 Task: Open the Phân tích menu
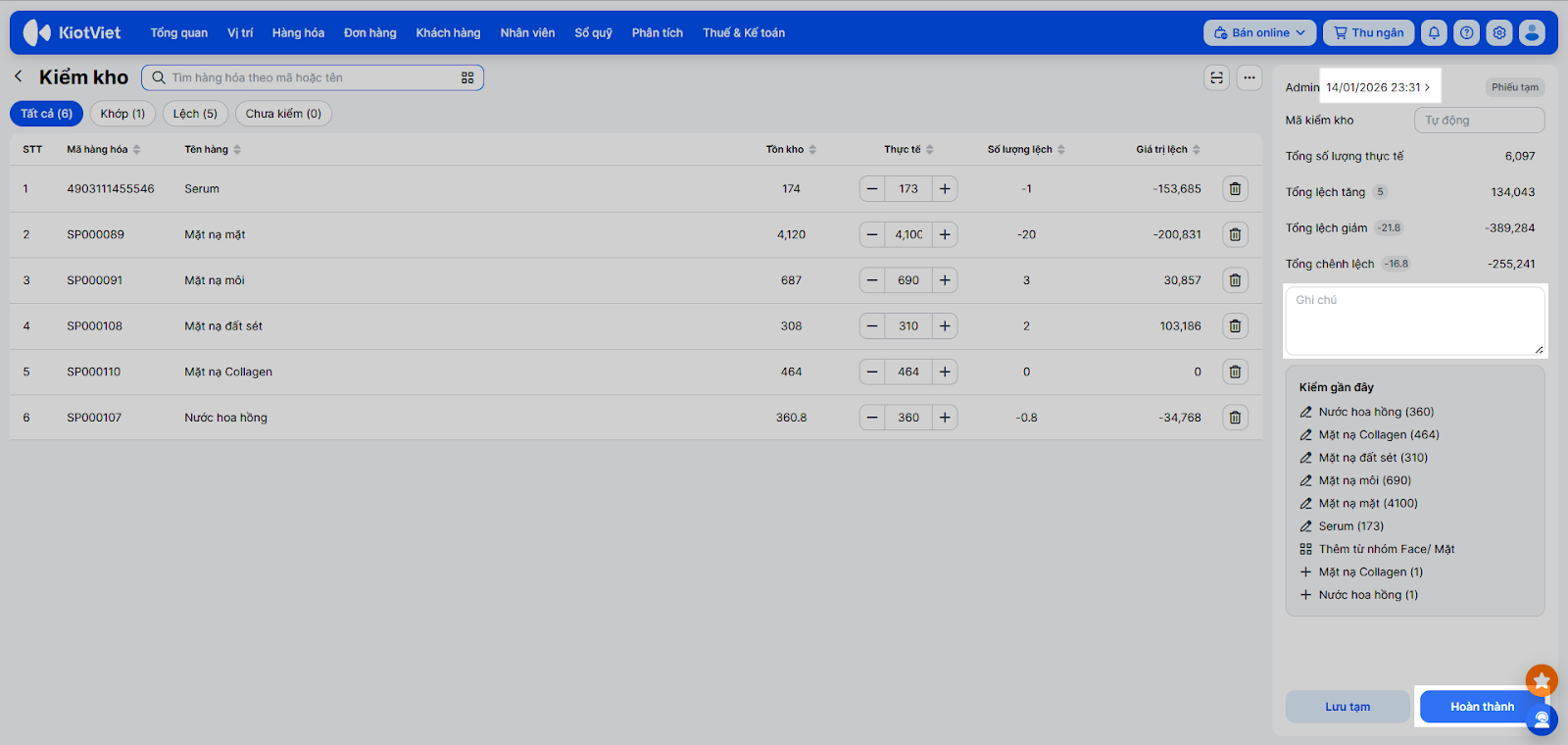click(658, 32)
